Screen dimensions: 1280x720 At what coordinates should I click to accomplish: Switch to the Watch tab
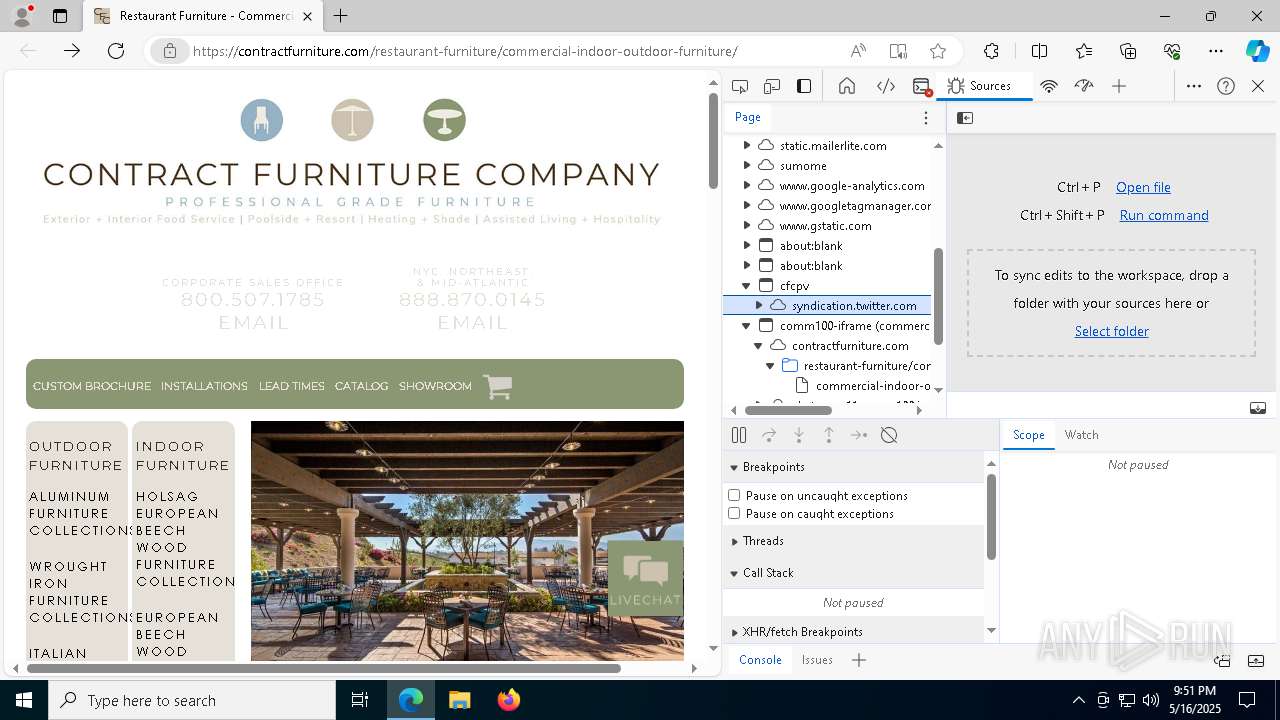(1081, 435)
